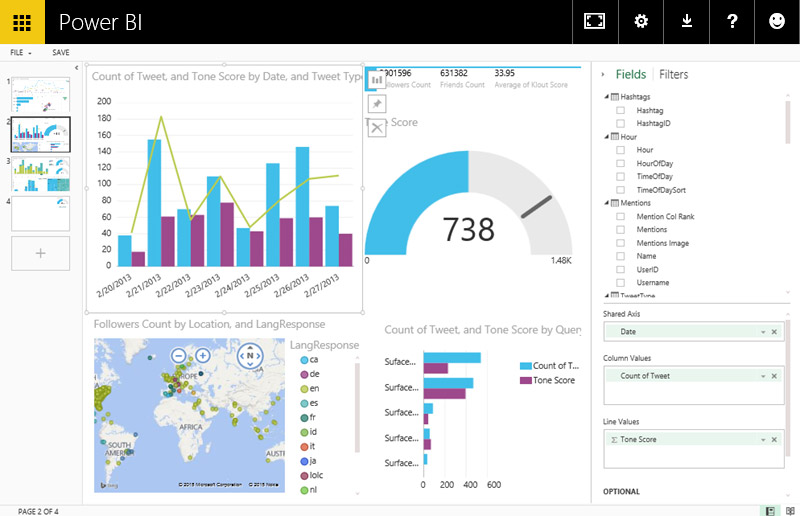Click Count of T... legend swatch
Screen dimensions: 800x516
(526, 366)
